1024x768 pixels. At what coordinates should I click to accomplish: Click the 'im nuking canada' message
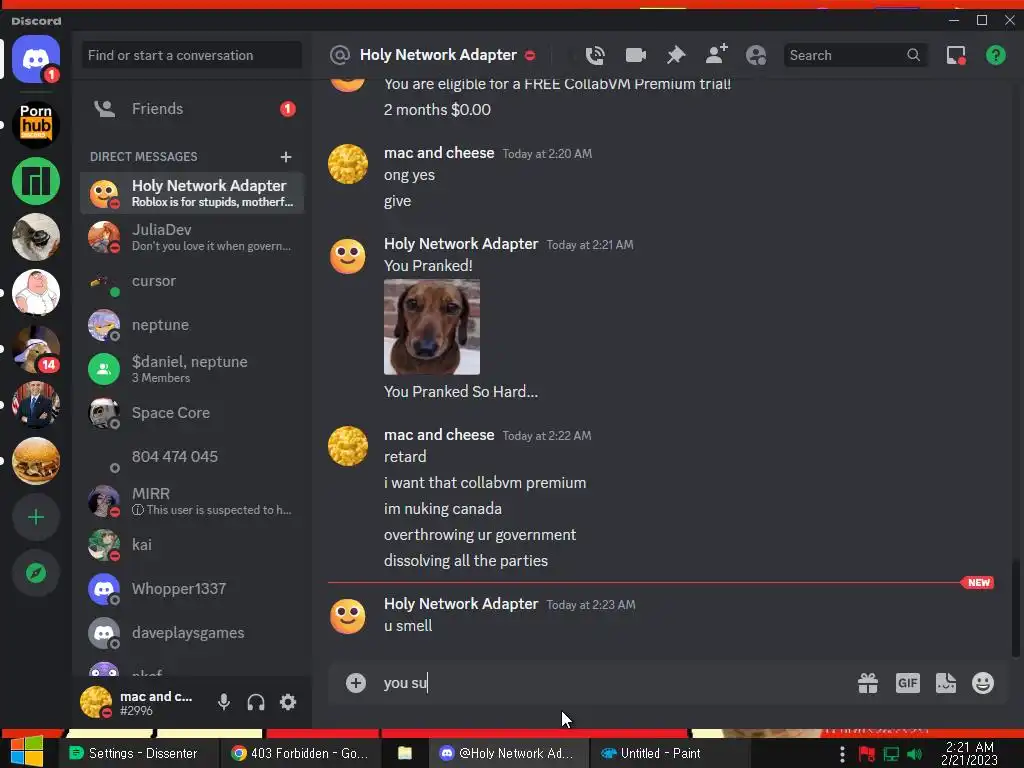443,509
